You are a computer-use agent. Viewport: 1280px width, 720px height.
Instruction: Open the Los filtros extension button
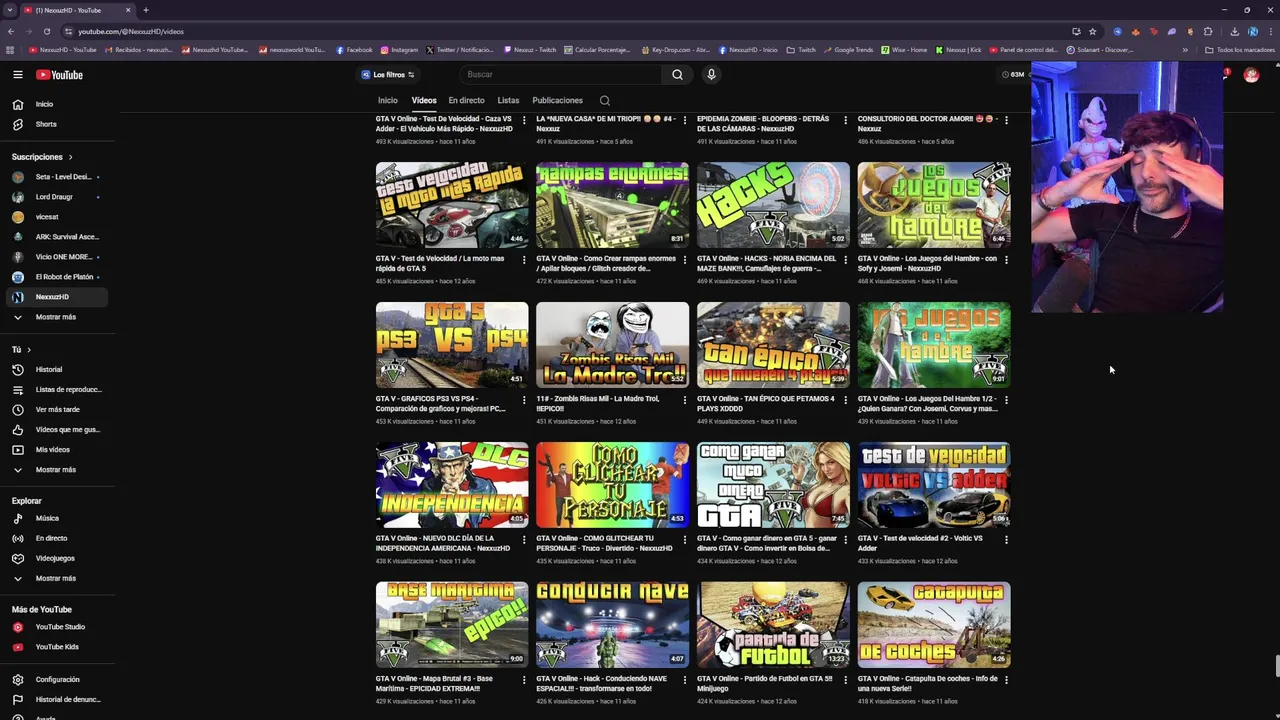pos(388,75)
